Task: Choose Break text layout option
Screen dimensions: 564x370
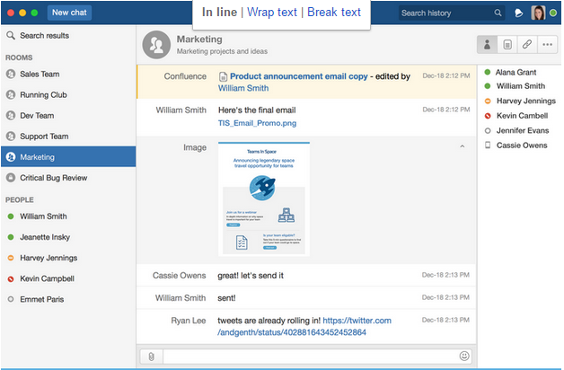Action: click(x=334, y=12)
